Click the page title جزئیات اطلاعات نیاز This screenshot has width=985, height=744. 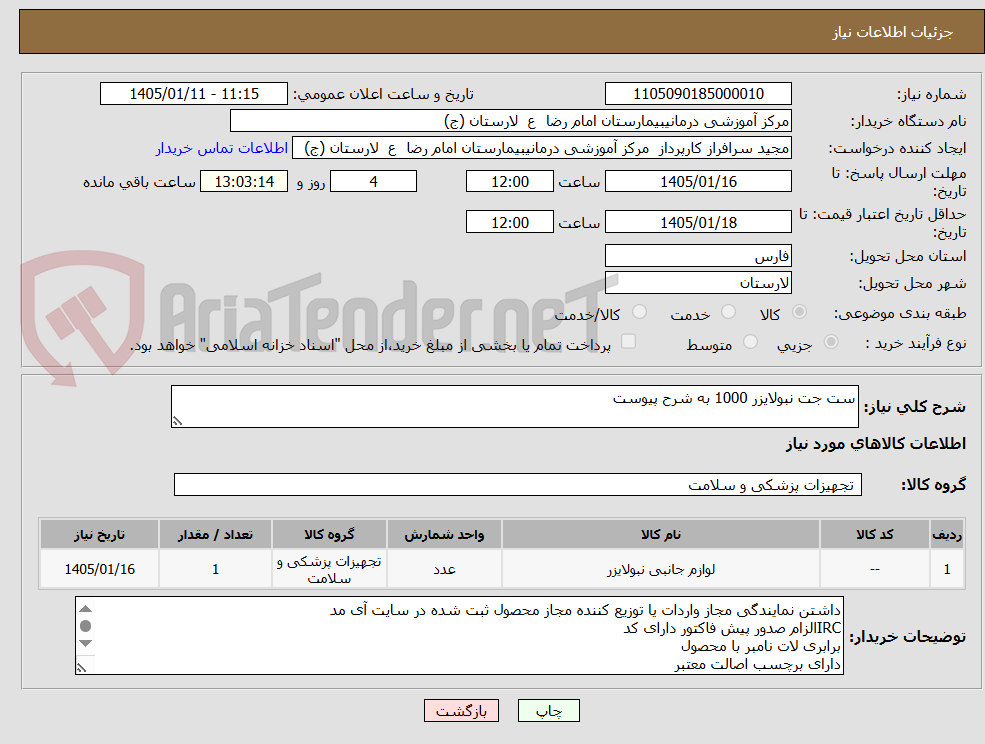click(x=893, y=32)
